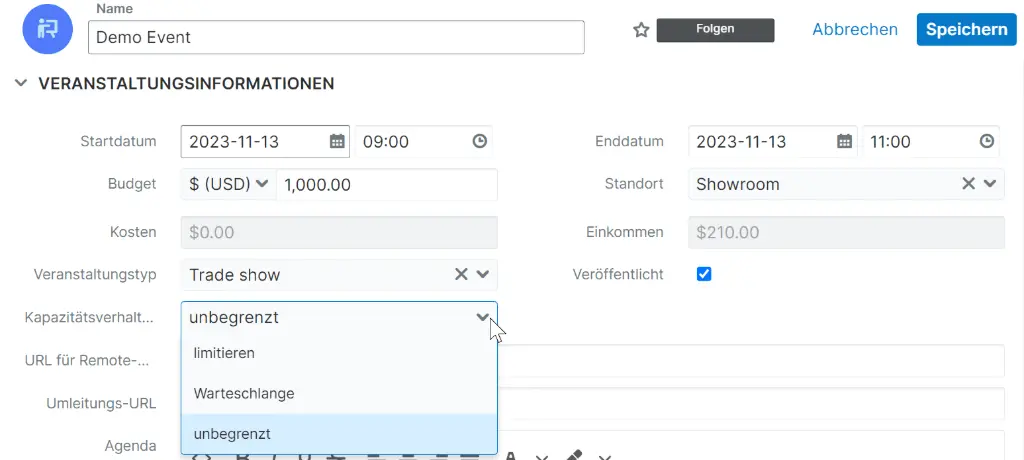Click the Umleitungs-URL input field

tap(750, 403)
